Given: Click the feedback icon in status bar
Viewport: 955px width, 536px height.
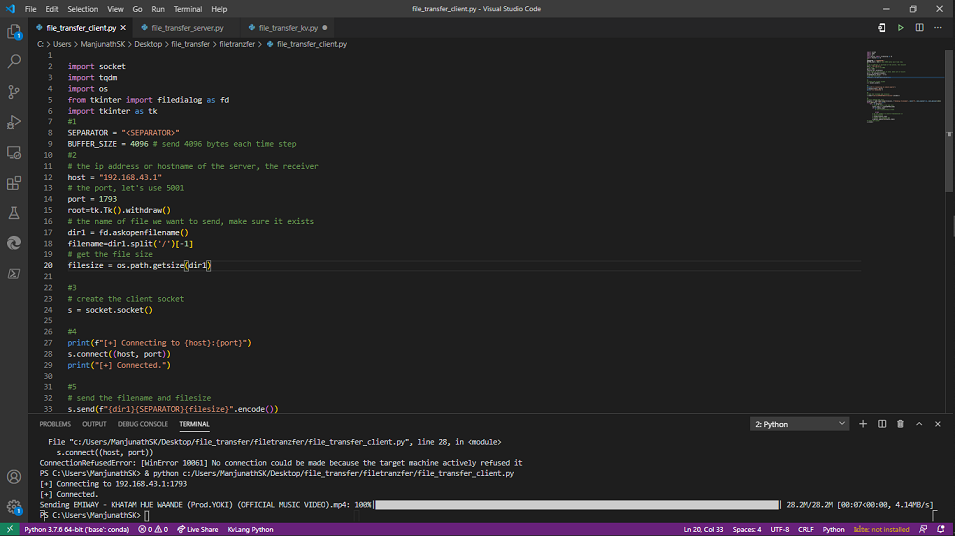Looking at the screenshot, I should pyautogui.click(x=923, y=529).
